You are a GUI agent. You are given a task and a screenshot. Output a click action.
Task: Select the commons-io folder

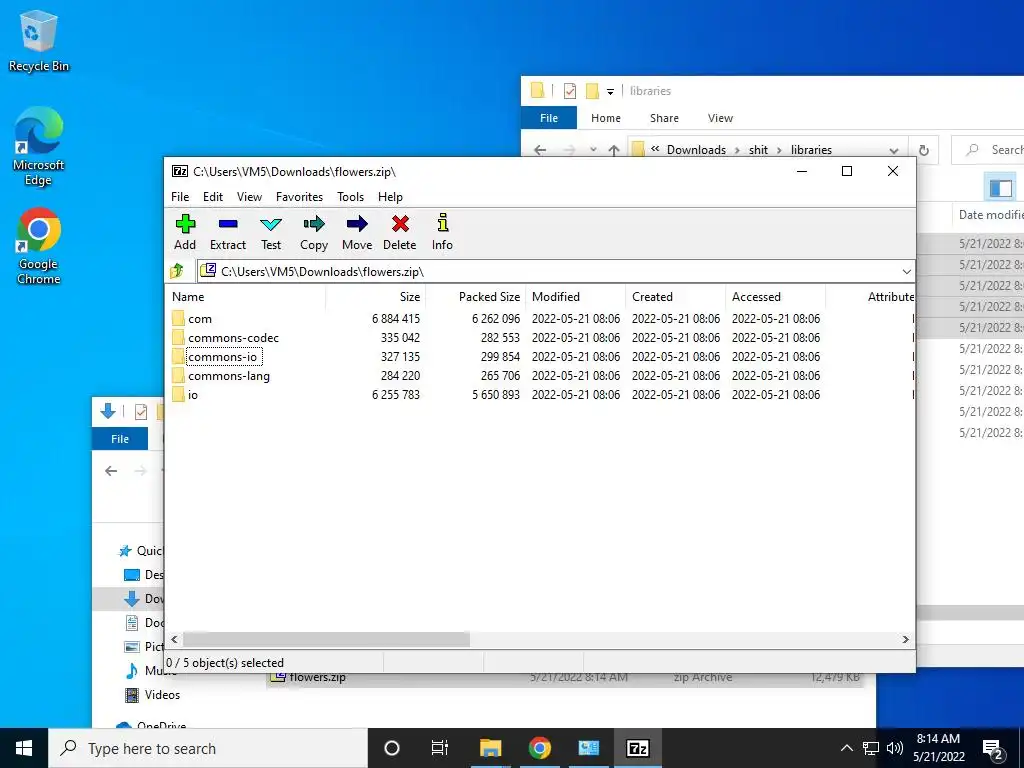[223, 357]
